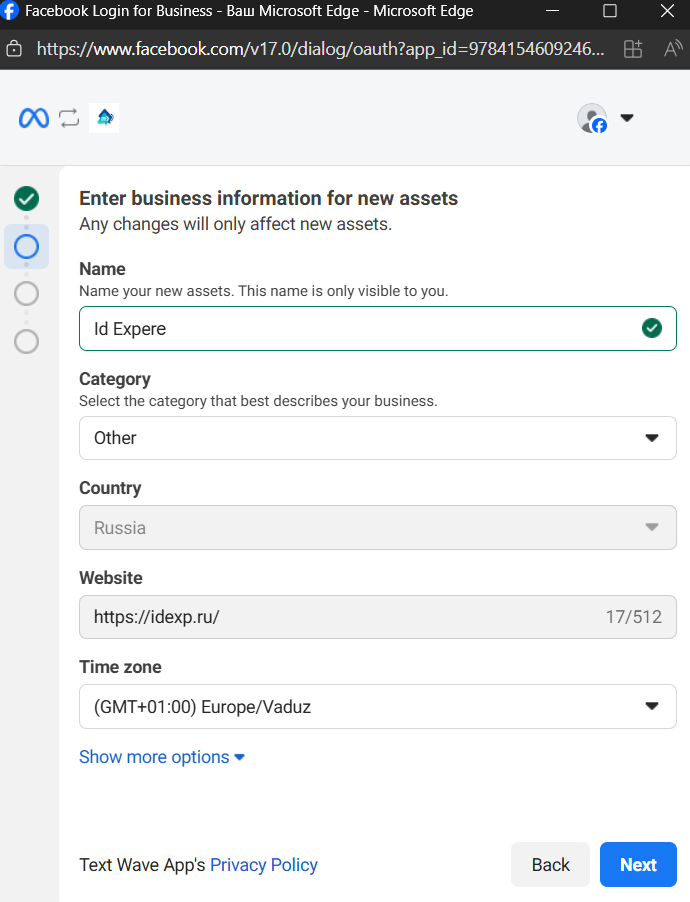Click the lock icon in the address bar
The width and height of the screenshot is (690, 902).
click(14, 48)
